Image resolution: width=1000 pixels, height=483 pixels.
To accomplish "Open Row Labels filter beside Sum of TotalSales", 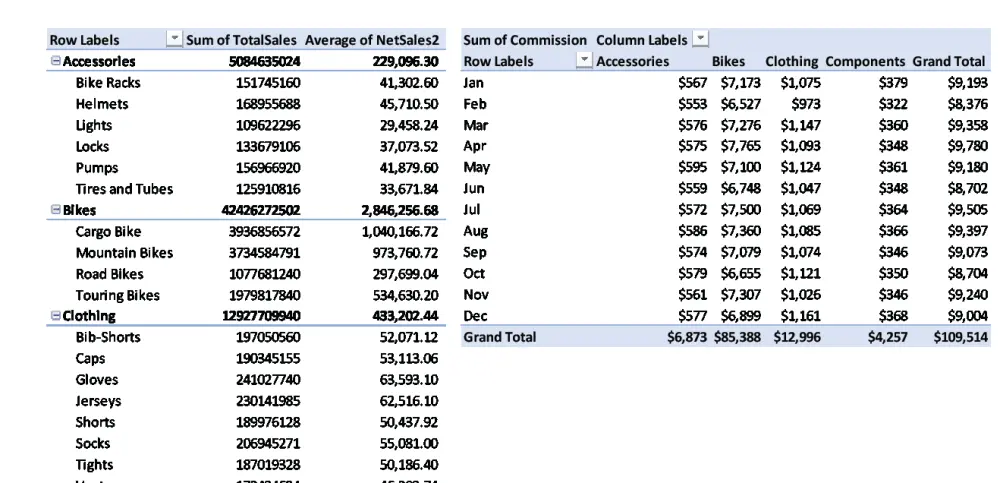I will 174,40.
